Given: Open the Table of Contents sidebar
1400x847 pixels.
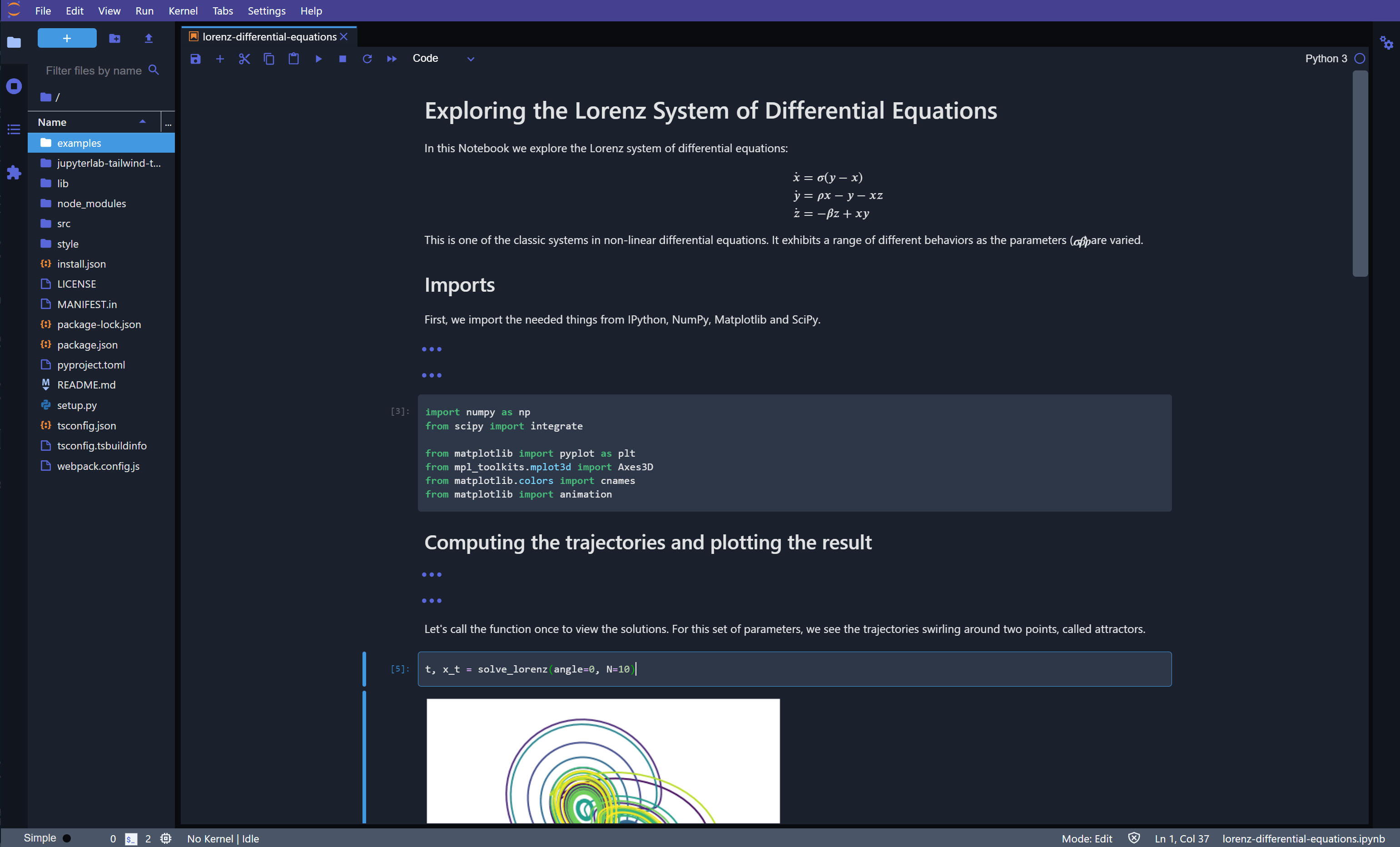Looking at the screenshot, I should tap(14, 130).
